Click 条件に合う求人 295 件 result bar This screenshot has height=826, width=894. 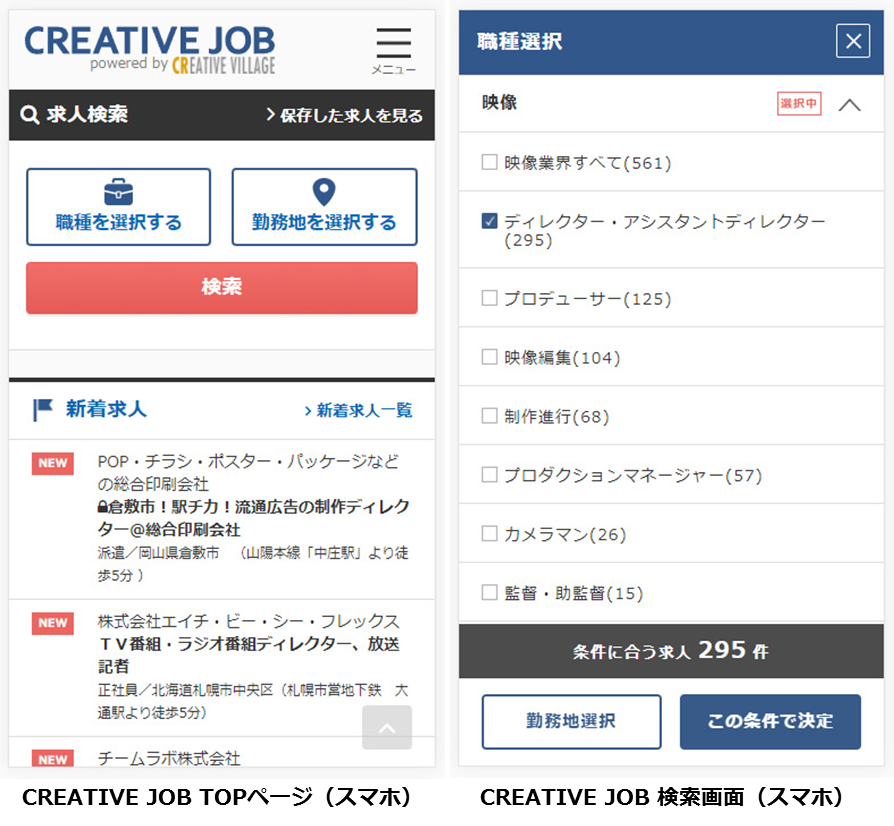coord(671,650)
